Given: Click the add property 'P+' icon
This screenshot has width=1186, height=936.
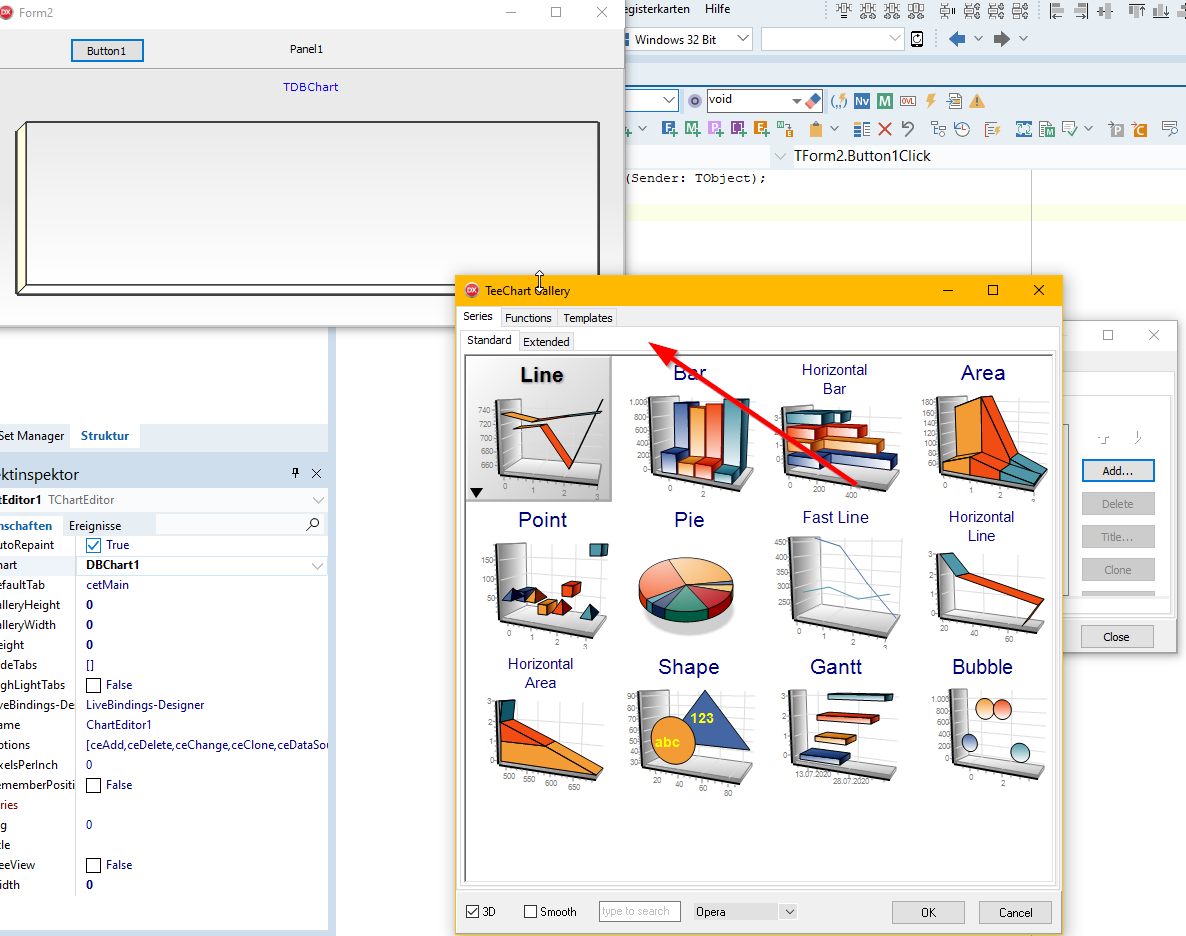Looking at the screenshot, I should [716, 129].
